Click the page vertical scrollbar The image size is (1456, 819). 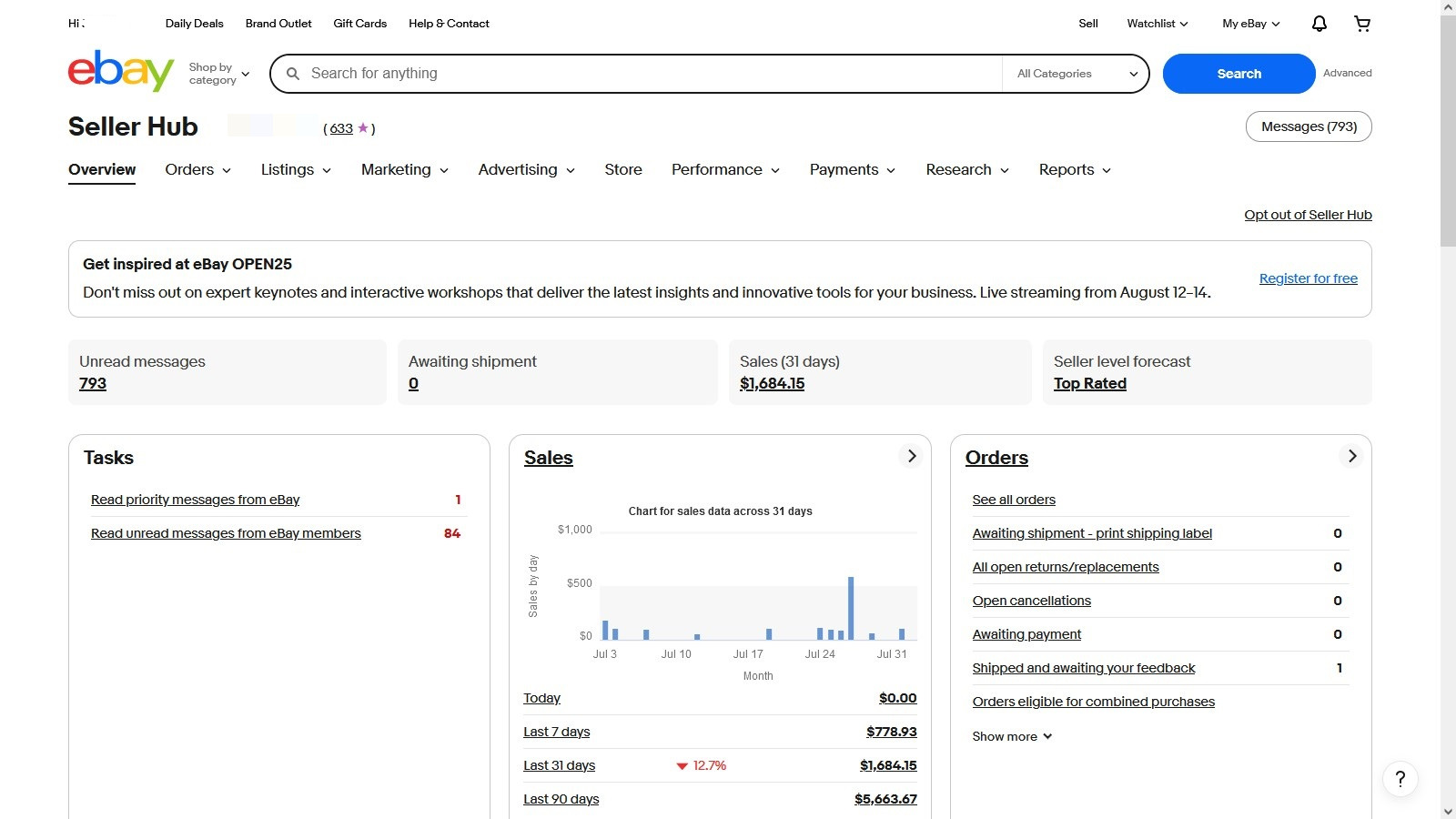coord(1448,127)
